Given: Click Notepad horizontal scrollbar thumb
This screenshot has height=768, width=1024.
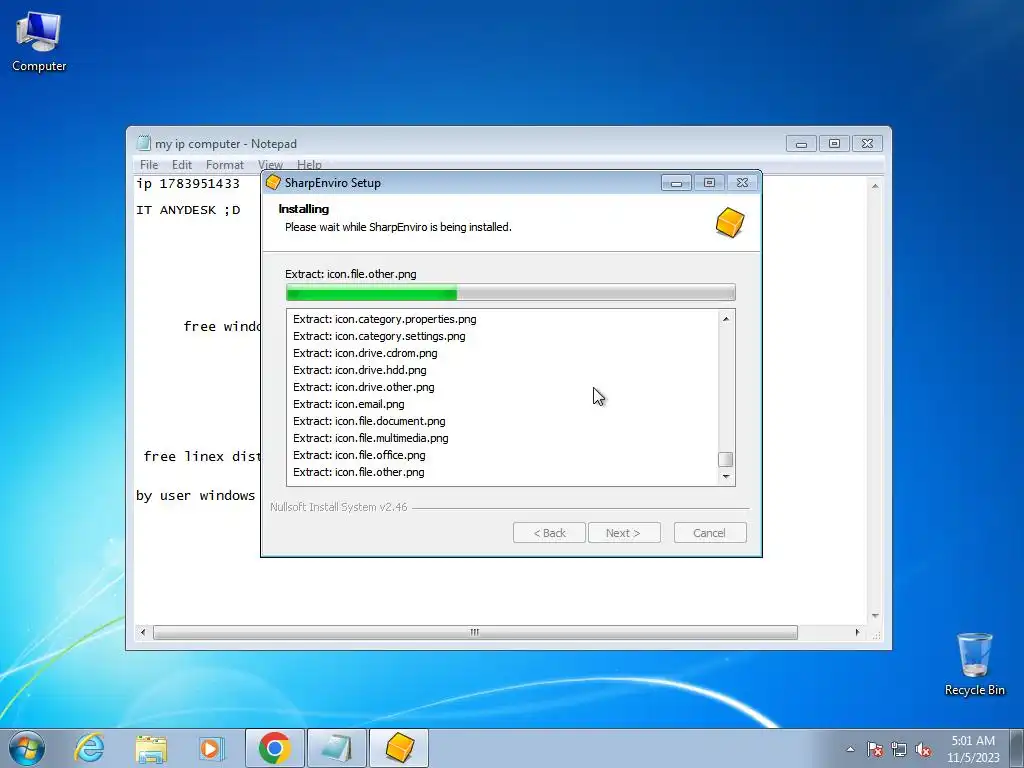Looking at the screenshot, I should click(x=475, y=632).
